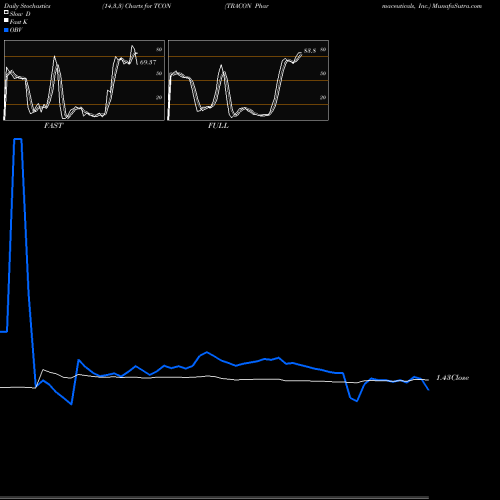Screen dimensions: 500x500
Task: Select the 'OBV' legend label
Action: tap(16, 30)
